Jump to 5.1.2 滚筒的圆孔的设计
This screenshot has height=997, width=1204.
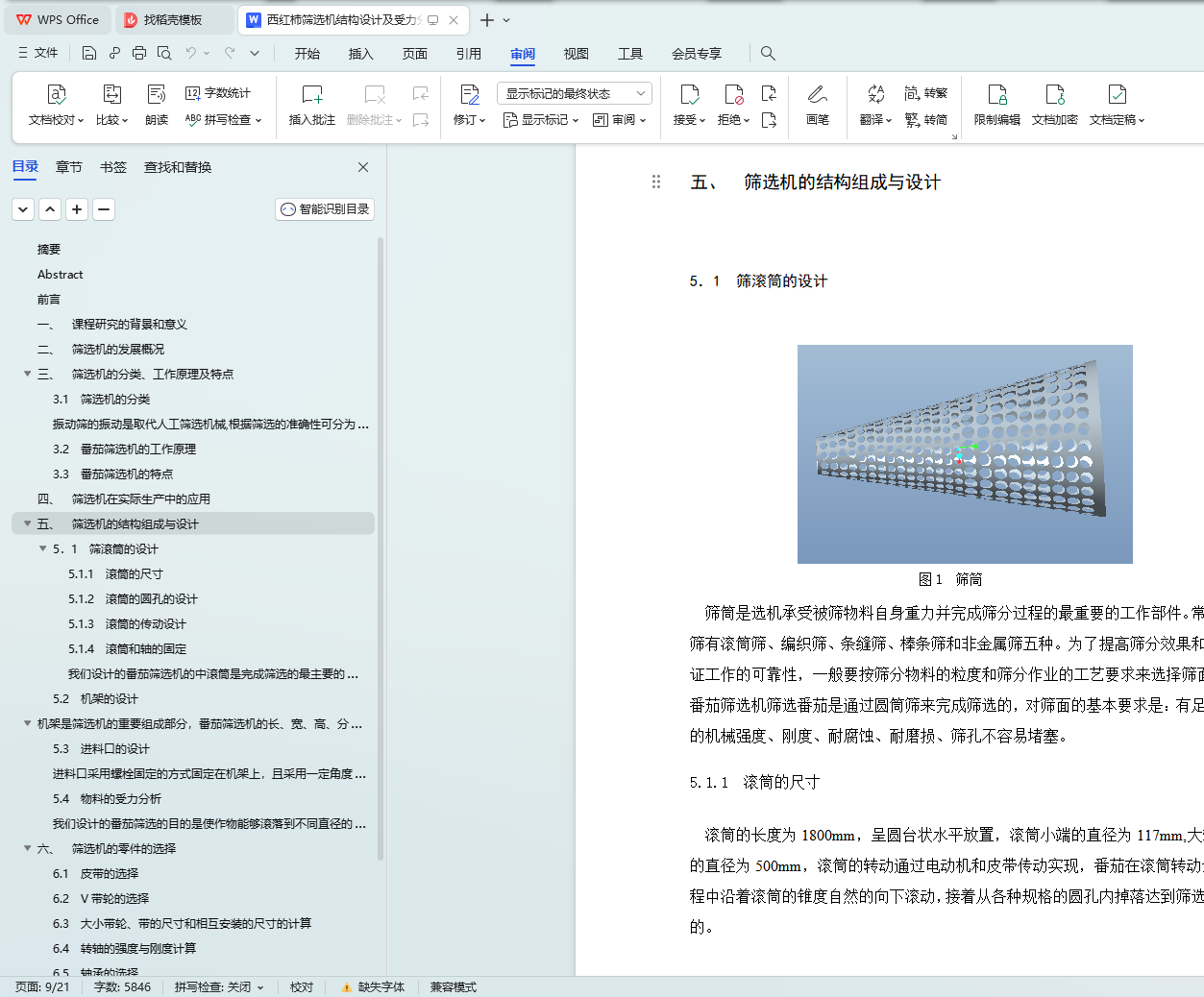(133, 598)
